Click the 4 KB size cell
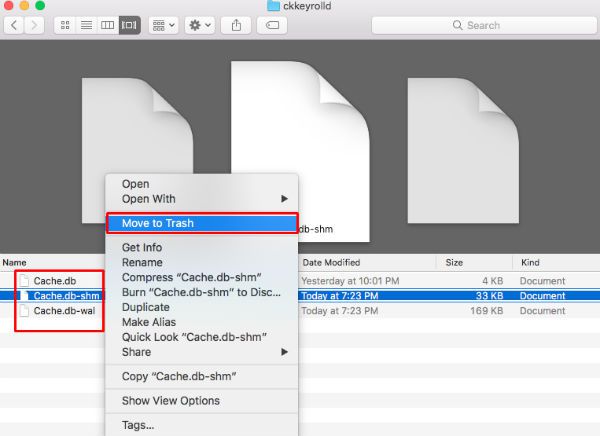 coord(492,281)
